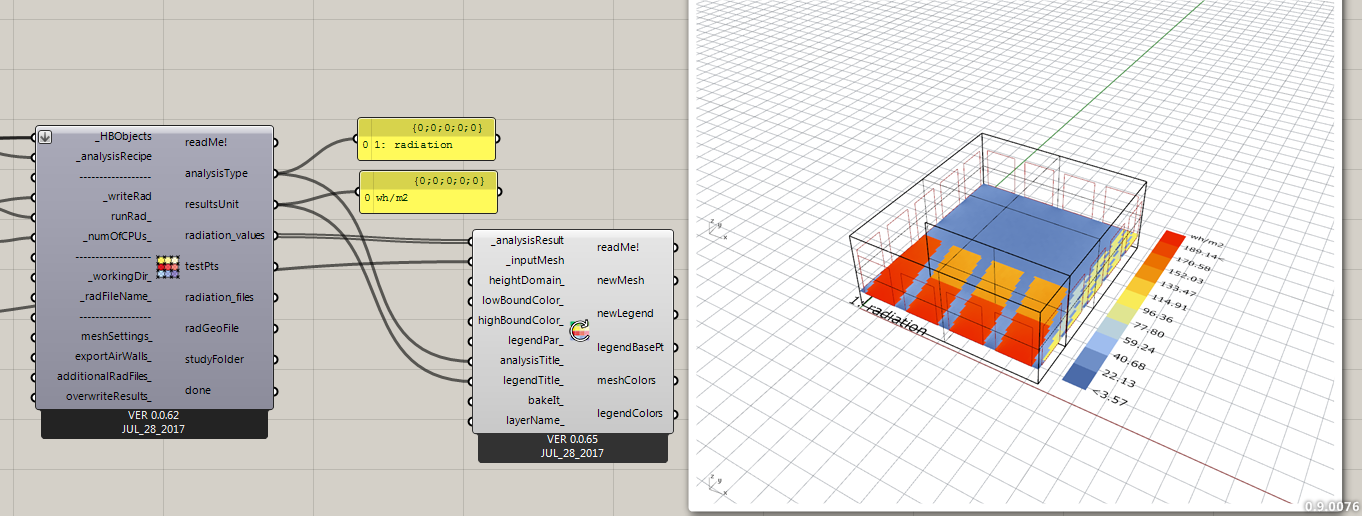Click the radiation_values output
Image resolution: width=1362 pixels, height=516 pixels.
pyautogui.click(x=224, y=235)
